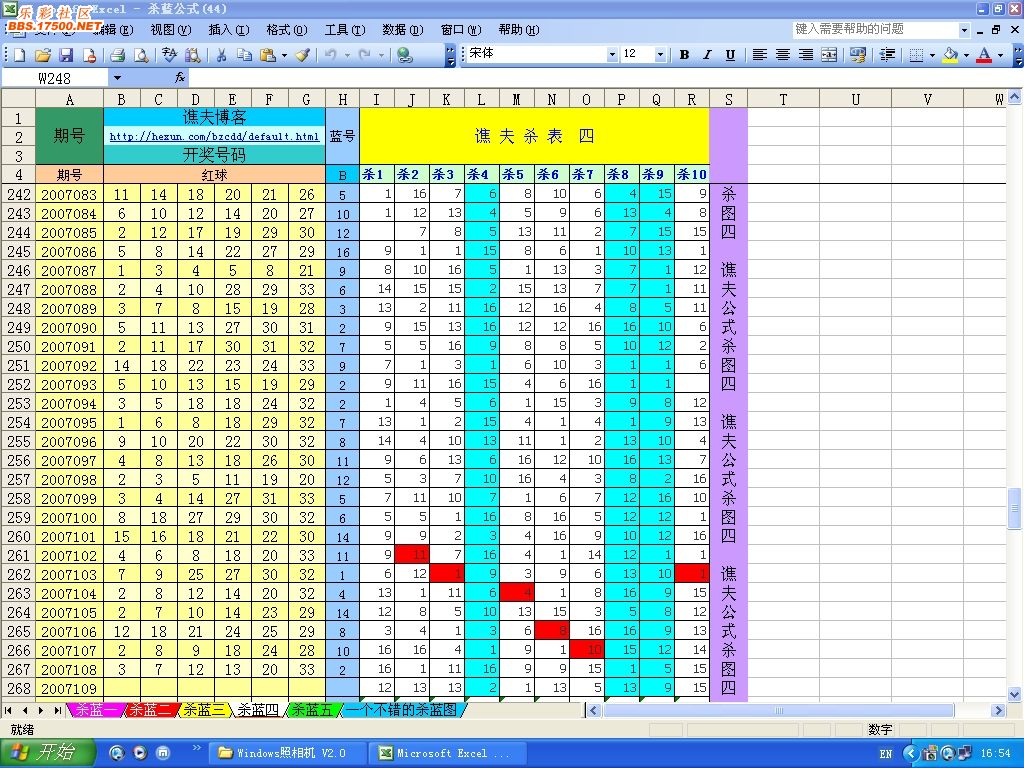
Task: Apply Merge and Center to cells
Action: [829, 55]
